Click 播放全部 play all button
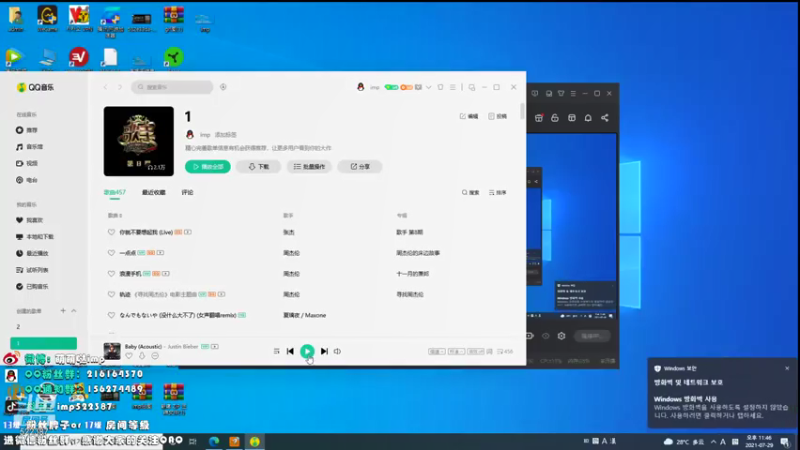The width and height of the screenshot is (800, 450). (x=208, y=167)
